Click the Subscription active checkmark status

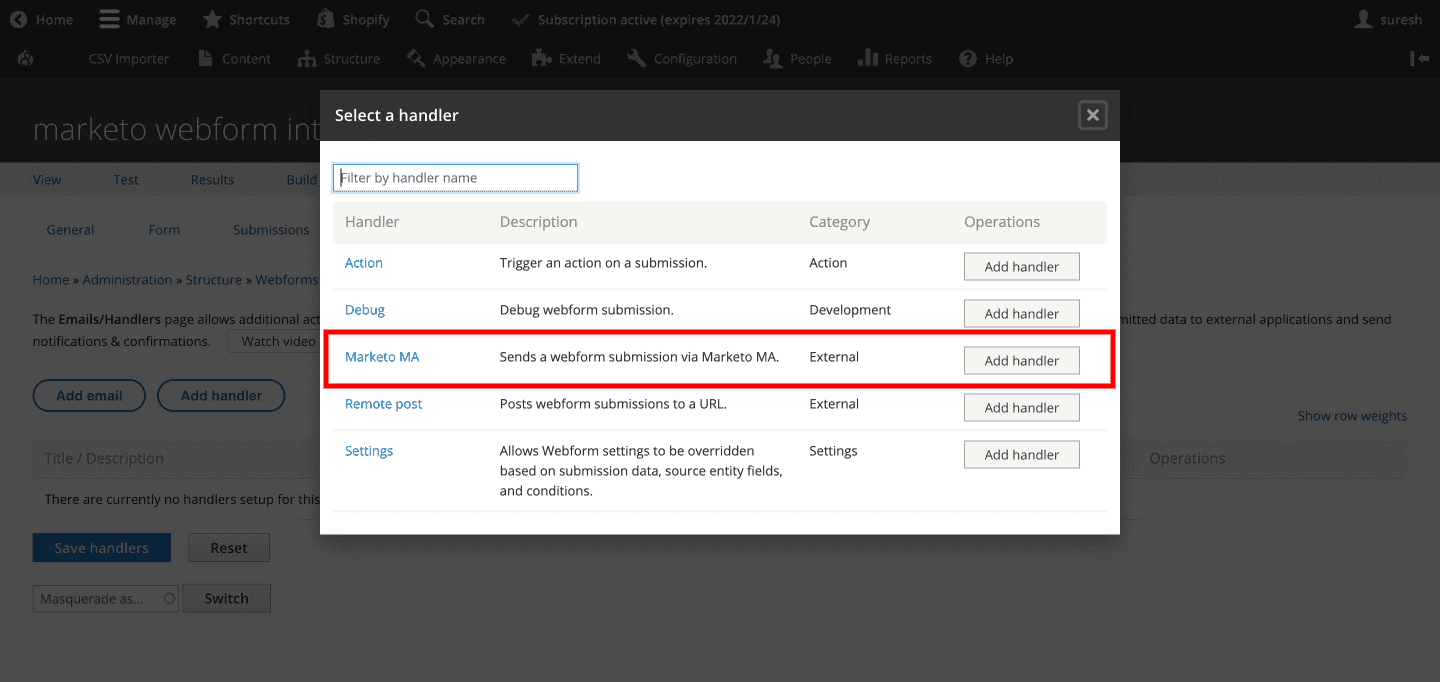645,20
